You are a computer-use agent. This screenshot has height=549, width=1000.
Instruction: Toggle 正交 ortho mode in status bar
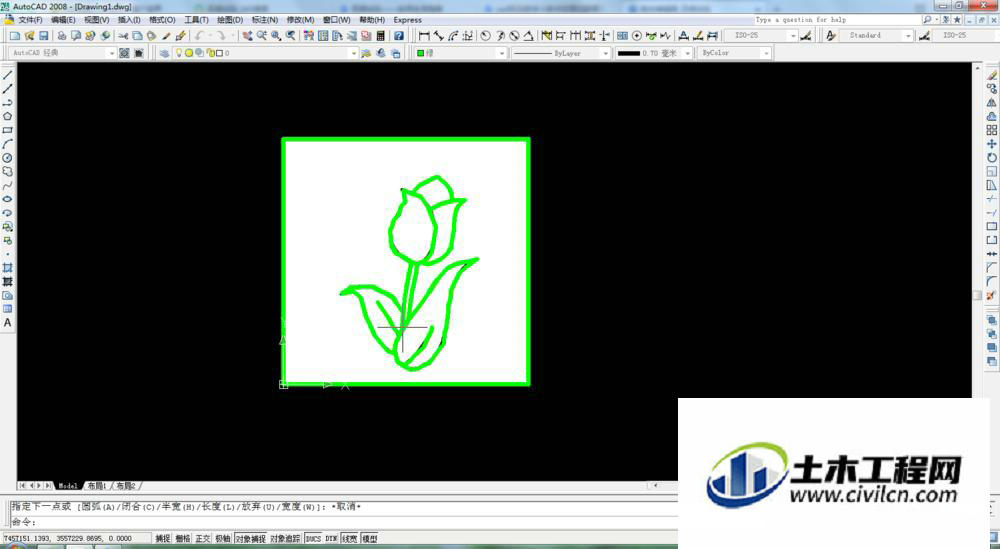coord(203,539)
